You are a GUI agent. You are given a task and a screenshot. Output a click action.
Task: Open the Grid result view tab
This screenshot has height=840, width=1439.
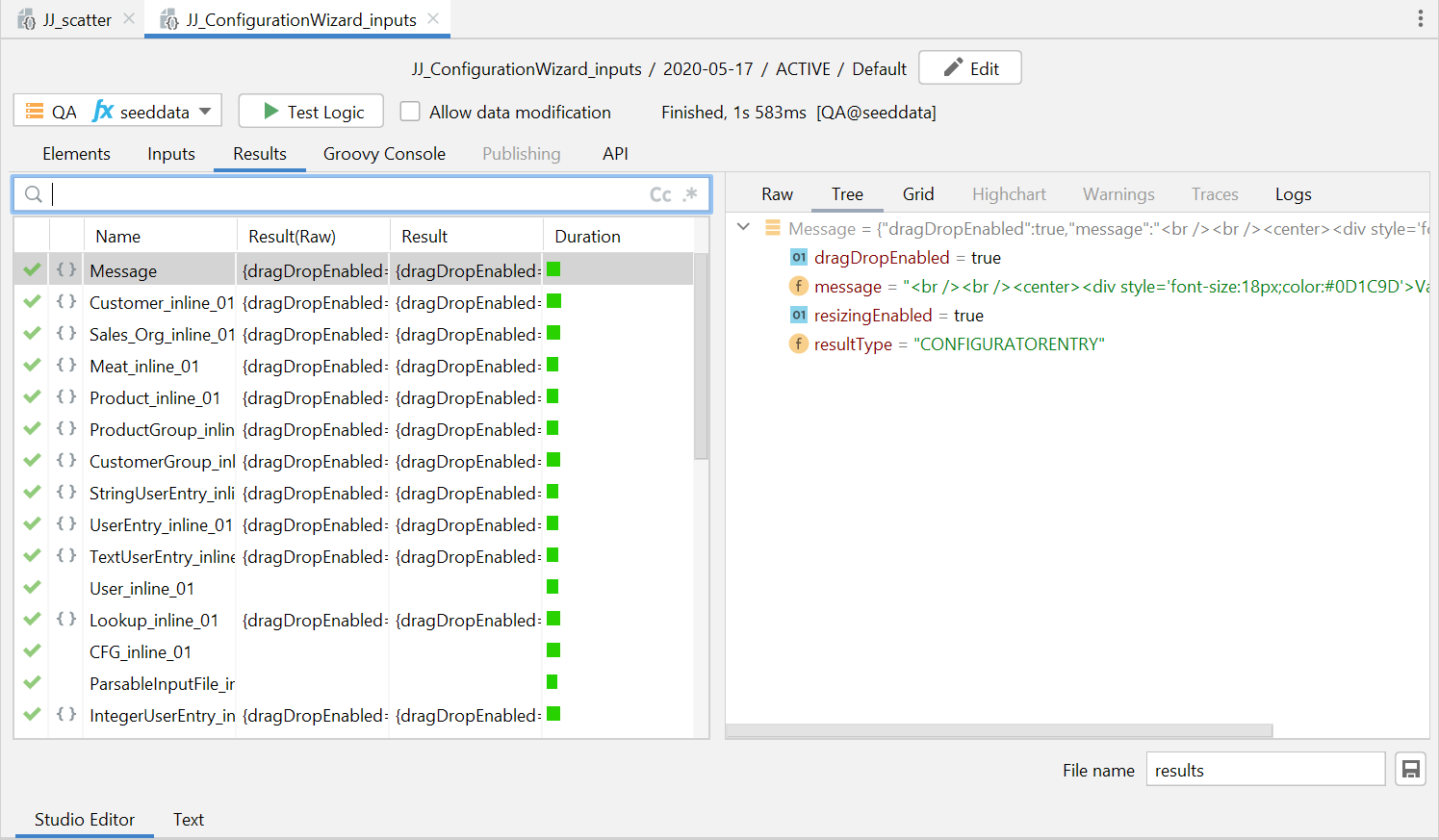click(917, 194)
